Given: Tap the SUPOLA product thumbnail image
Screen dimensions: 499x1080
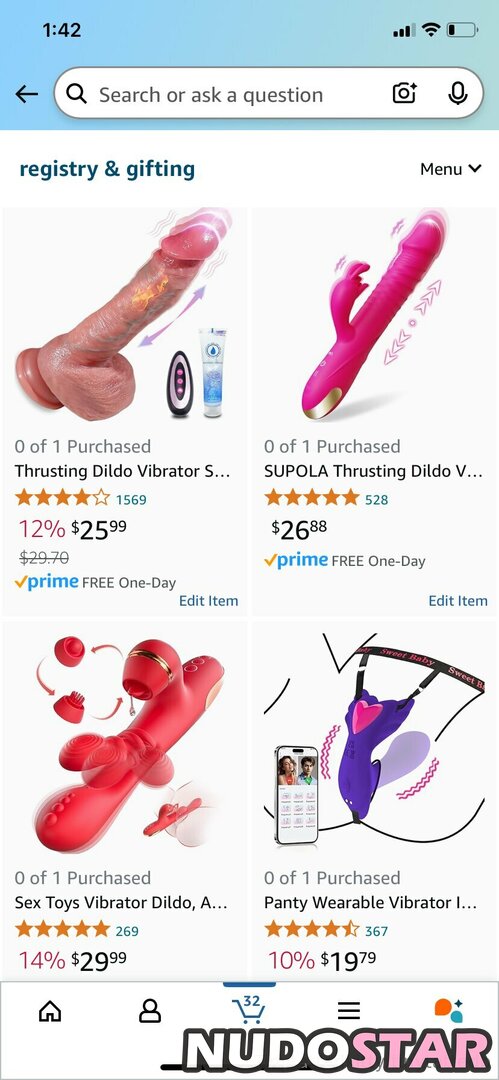Looking at the screenshot, I should point(374,313).
